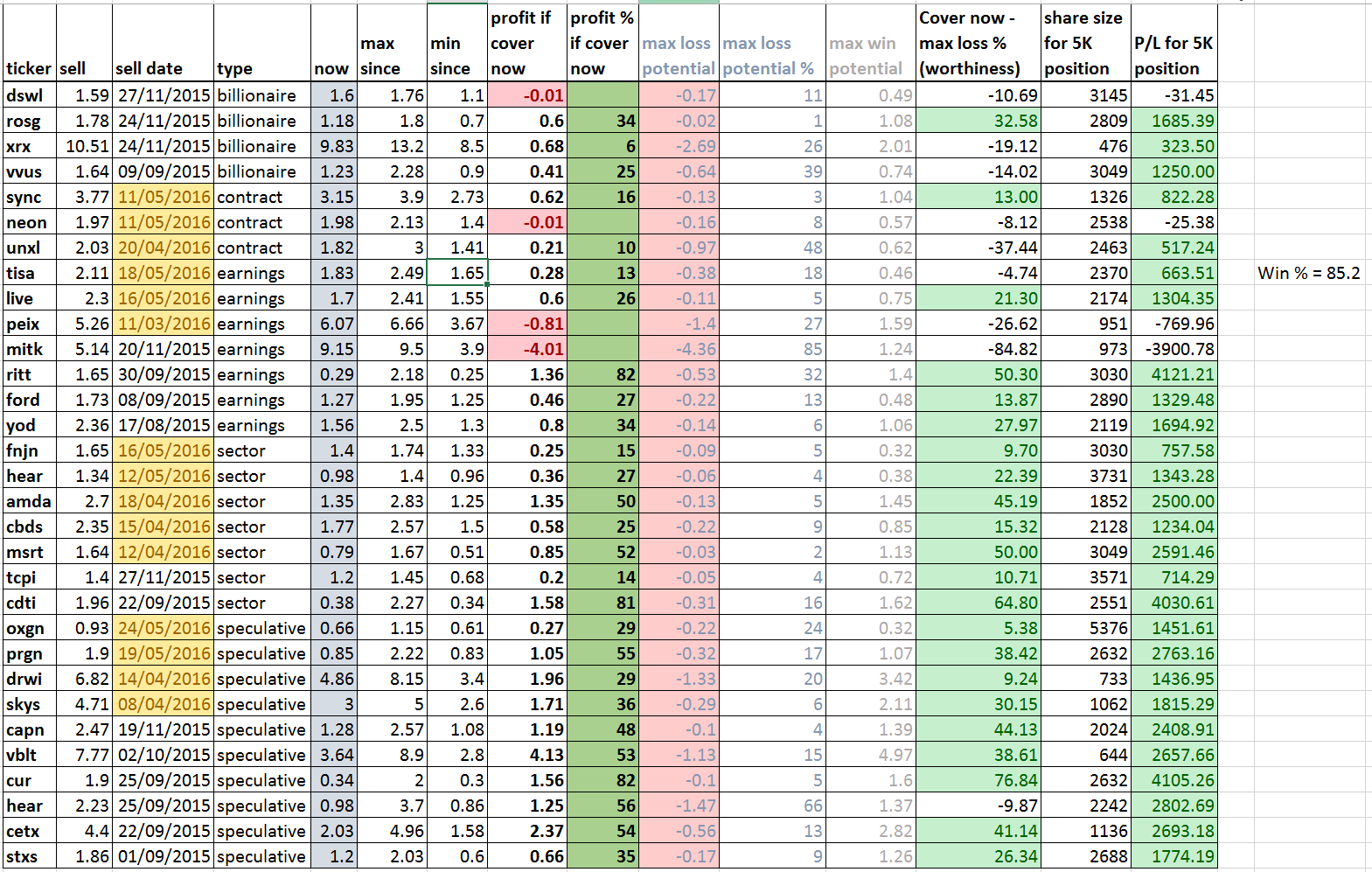Click the 9.83 now price cell
The width and height of the screenshot is (1372, 872).
[333, 146]
